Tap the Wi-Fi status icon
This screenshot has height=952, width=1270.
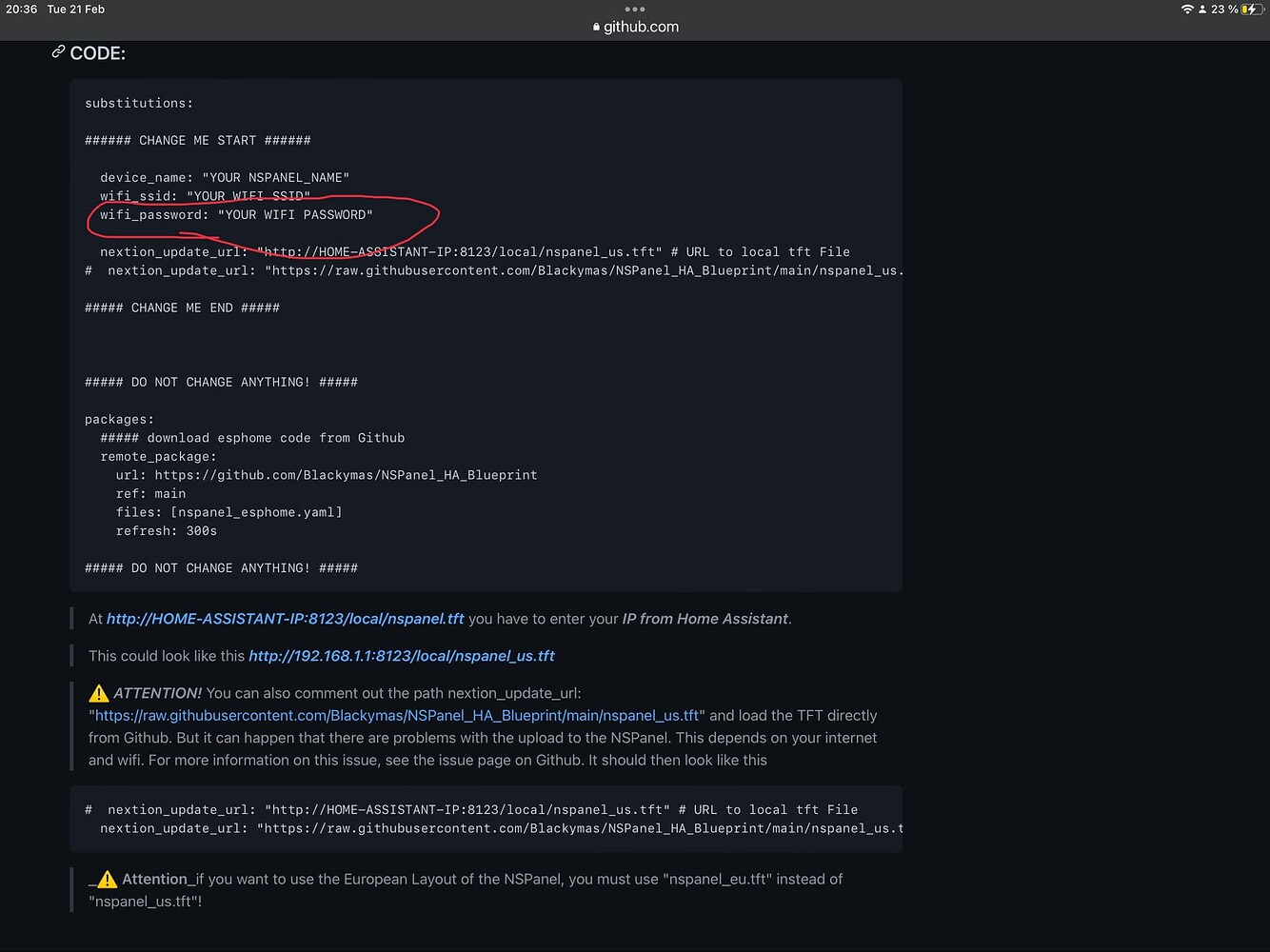coord(1187,10)
